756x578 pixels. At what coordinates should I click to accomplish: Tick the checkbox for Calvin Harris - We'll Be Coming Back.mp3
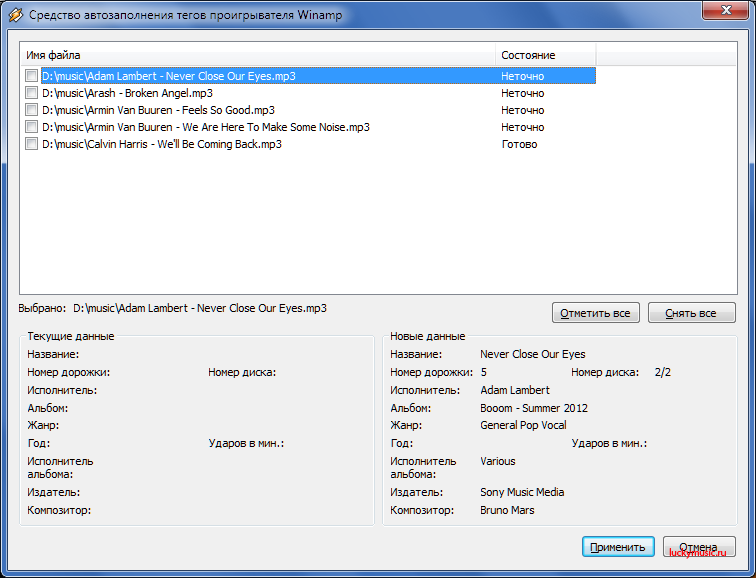[31, 144]
